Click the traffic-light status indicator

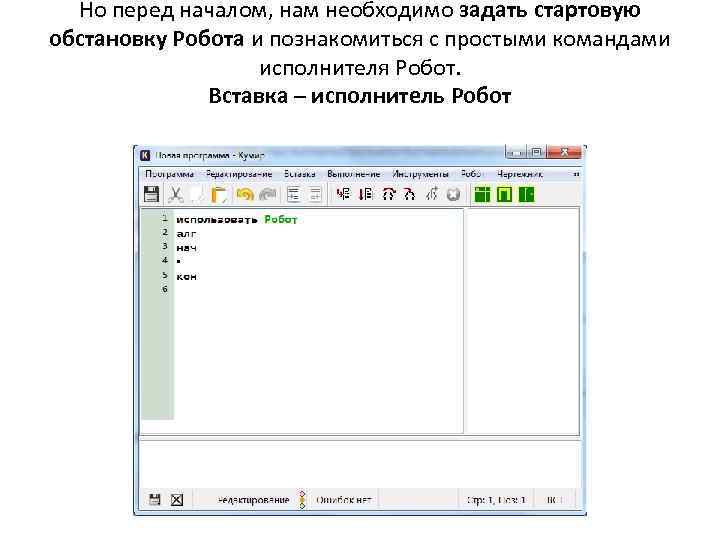(x=302, y=500)
